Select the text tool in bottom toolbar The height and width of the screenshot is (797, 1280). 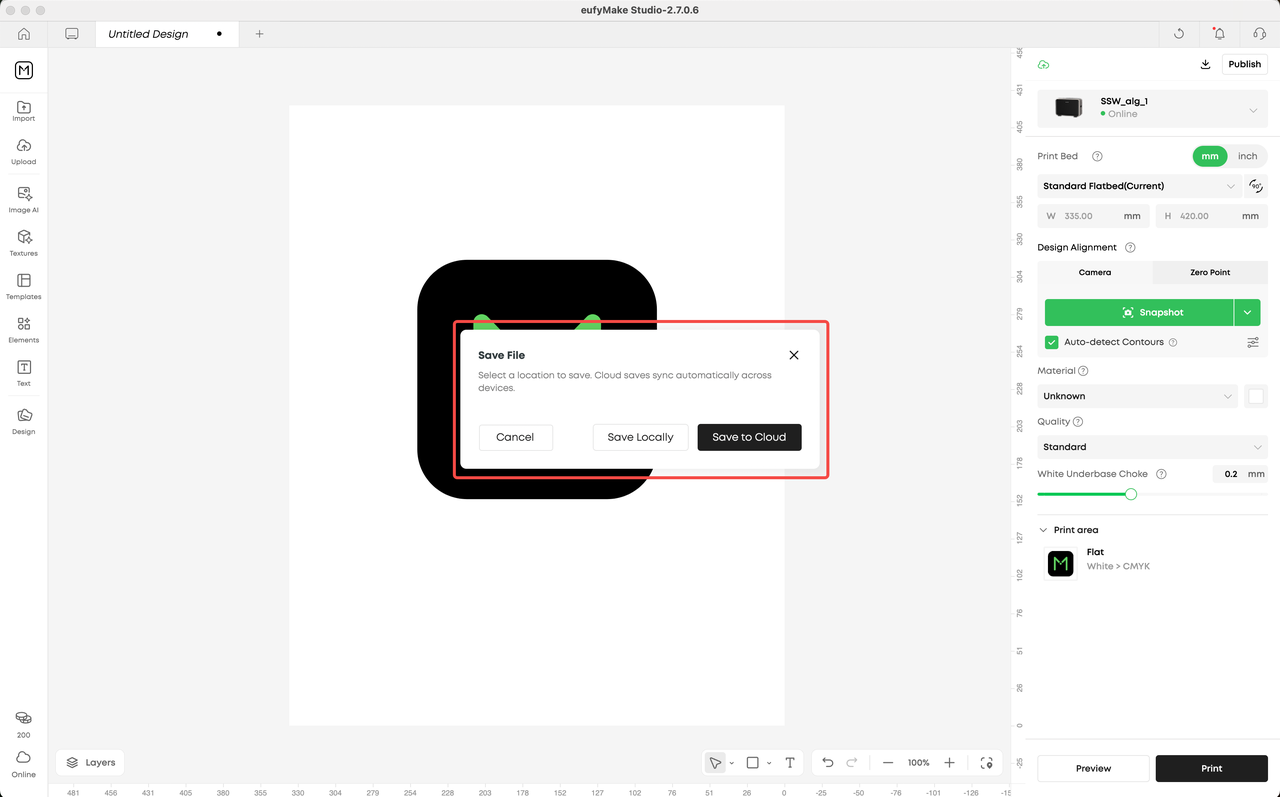pos(790,763)
